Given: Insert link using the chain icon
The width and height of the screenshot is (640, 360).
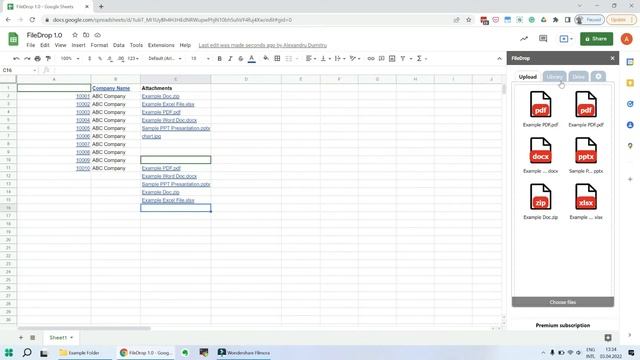Looking at the screenshot, I should 371,59.
